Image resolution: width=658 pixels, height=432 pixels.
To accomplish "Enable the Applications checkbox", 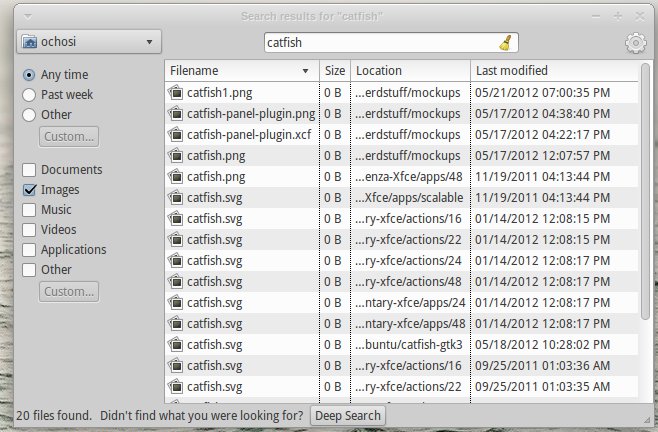I will (29, 250).
